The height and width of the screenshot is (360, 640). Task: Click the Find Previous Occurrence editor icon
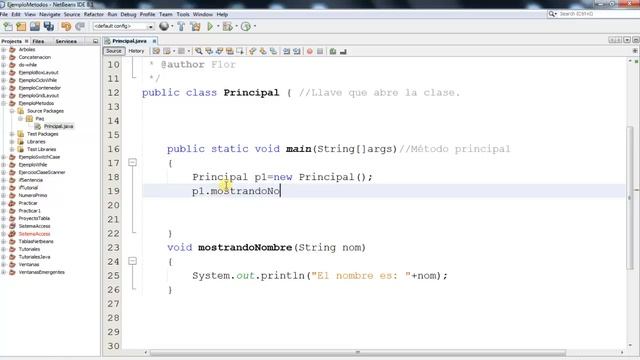pos(209,51)
